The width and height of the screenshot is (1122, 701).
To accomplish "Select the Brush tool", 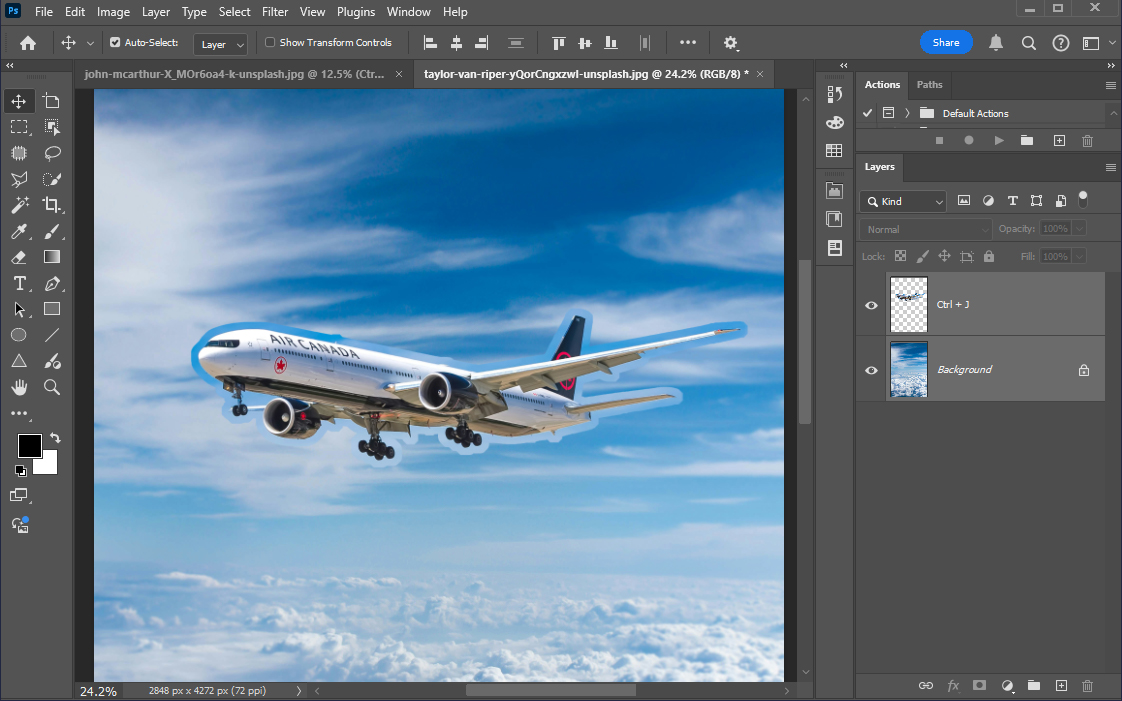I will pos(52,231).
